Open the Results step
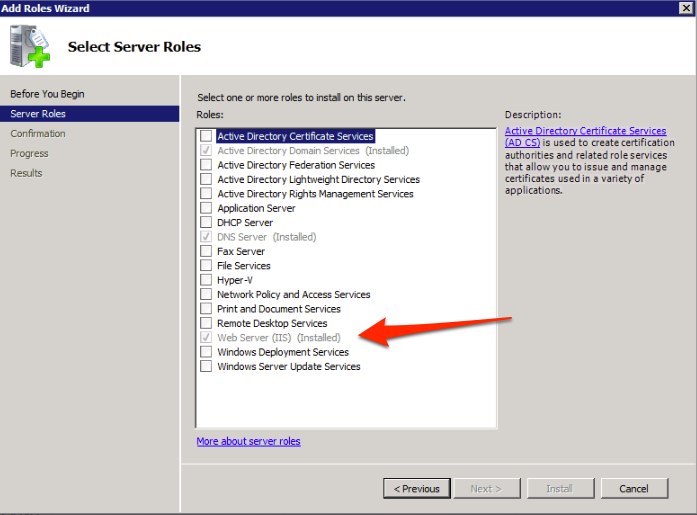 point(26,173)
